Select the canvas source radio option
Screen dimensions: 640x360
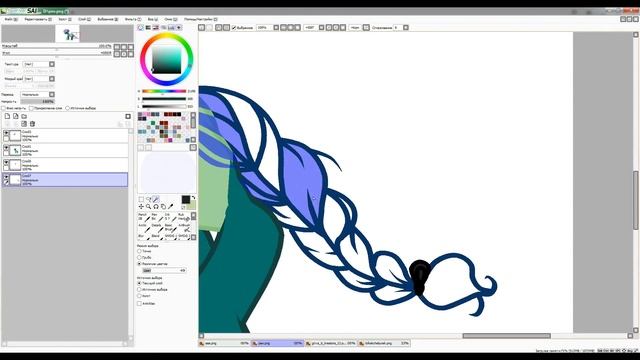[139, 296]
